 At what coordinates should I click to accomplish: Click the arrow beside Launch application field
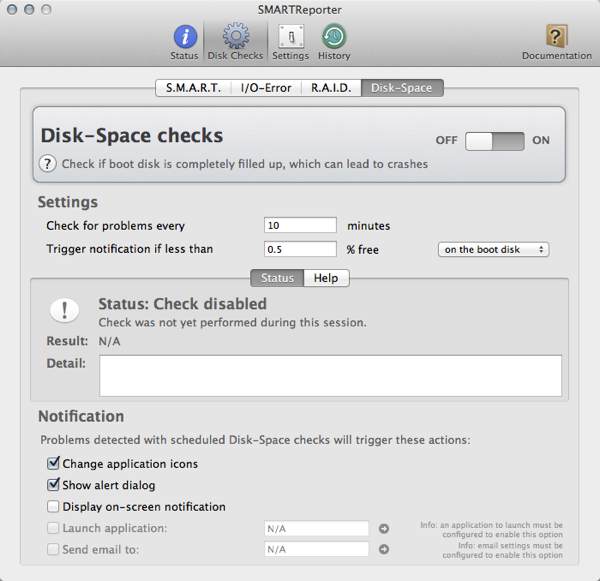384,529
